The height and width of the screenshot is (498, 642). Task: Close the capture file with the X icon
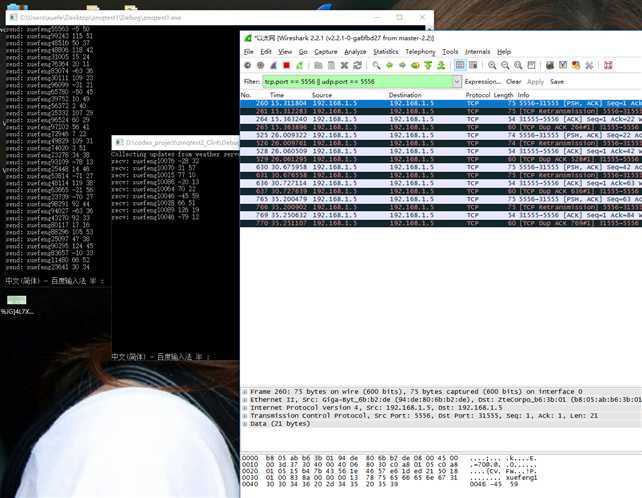pos(344,65)
